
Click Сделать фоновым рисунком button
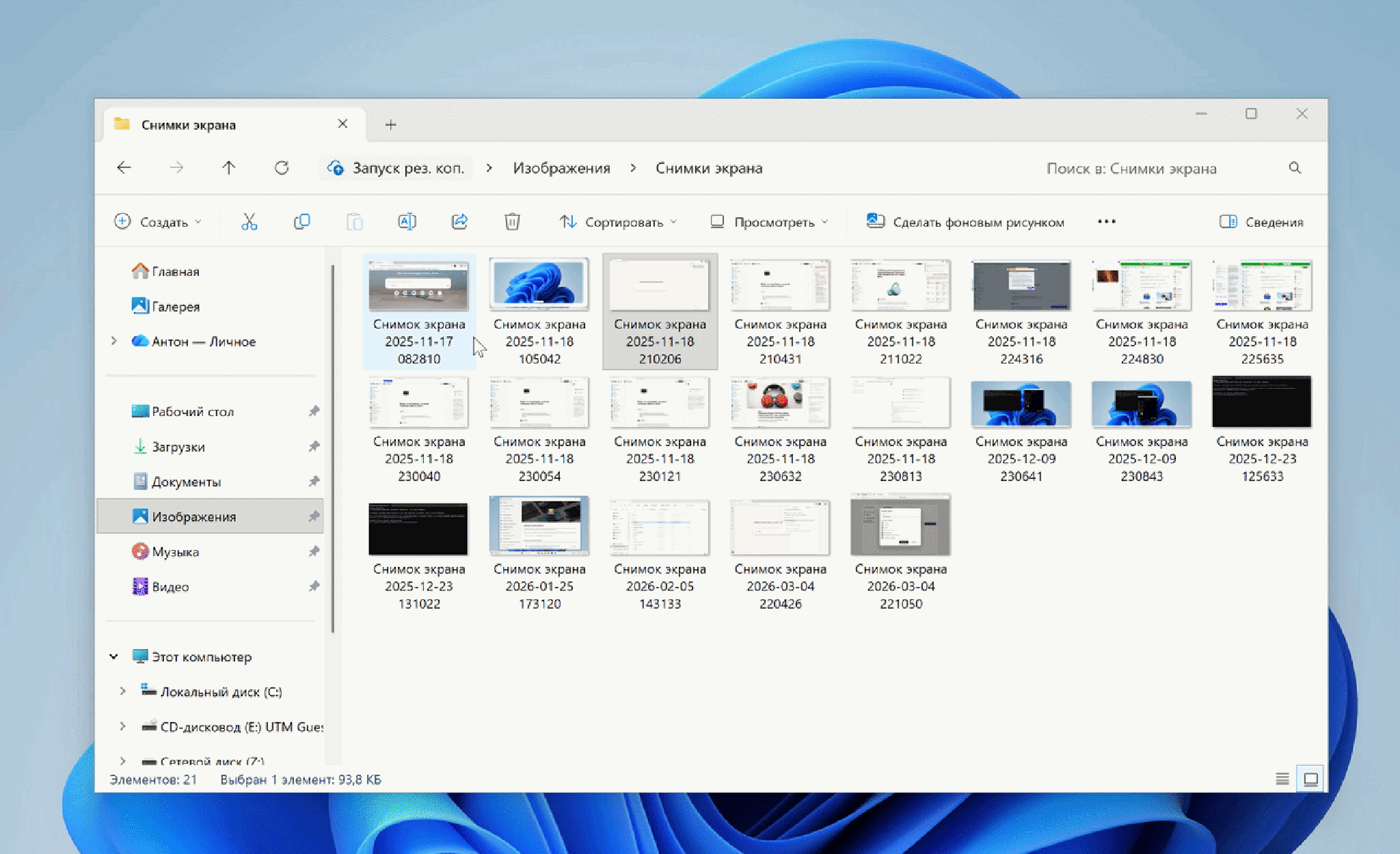tap(965, 222)
